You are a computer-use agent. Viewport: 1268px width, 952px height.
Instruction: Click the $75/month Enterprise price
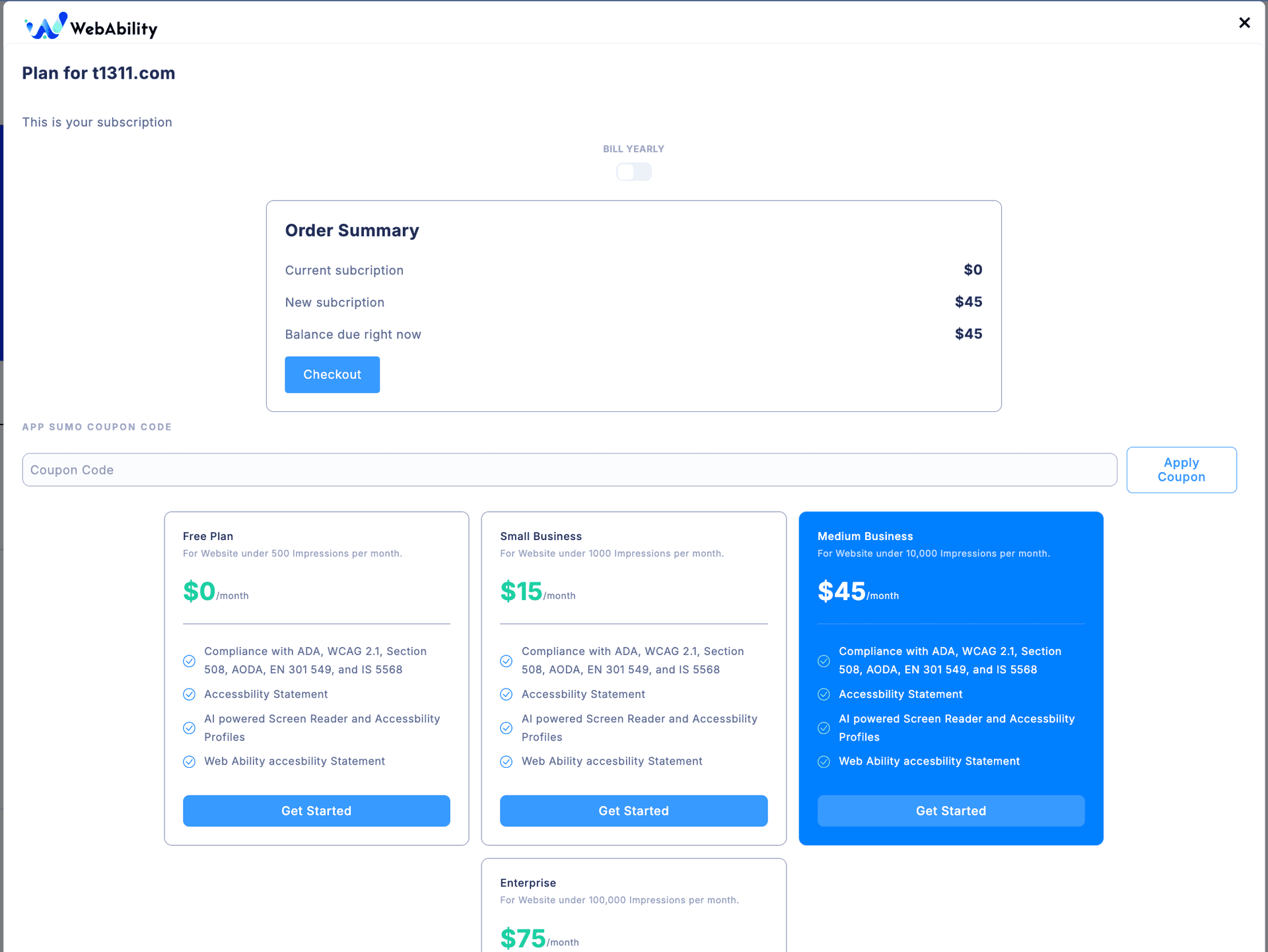point(540,938)
